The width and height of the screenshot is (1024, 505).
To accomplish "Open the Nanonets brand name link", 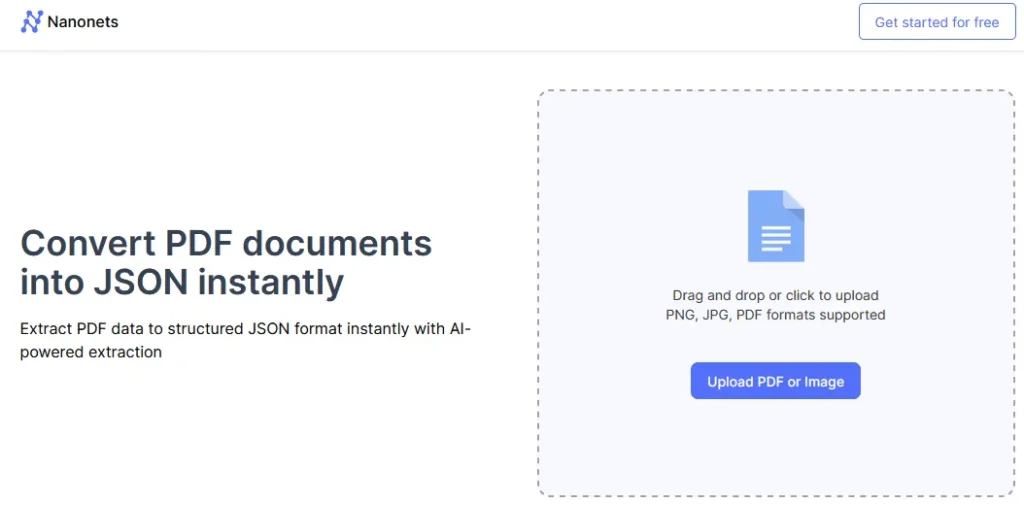I will [83, 22].
